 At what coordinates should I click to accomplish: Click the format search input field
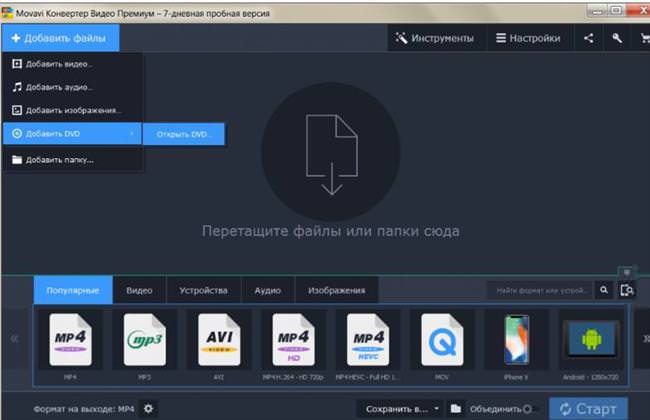point(540,290)
